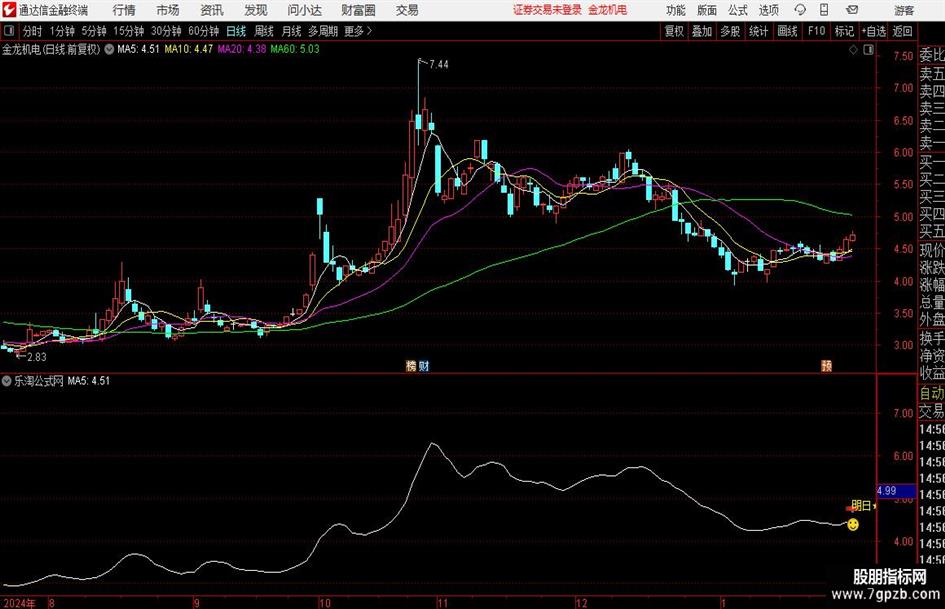945x609 pixels.
Task: Click the 2.83 low price marker
Action: point(37,357)
